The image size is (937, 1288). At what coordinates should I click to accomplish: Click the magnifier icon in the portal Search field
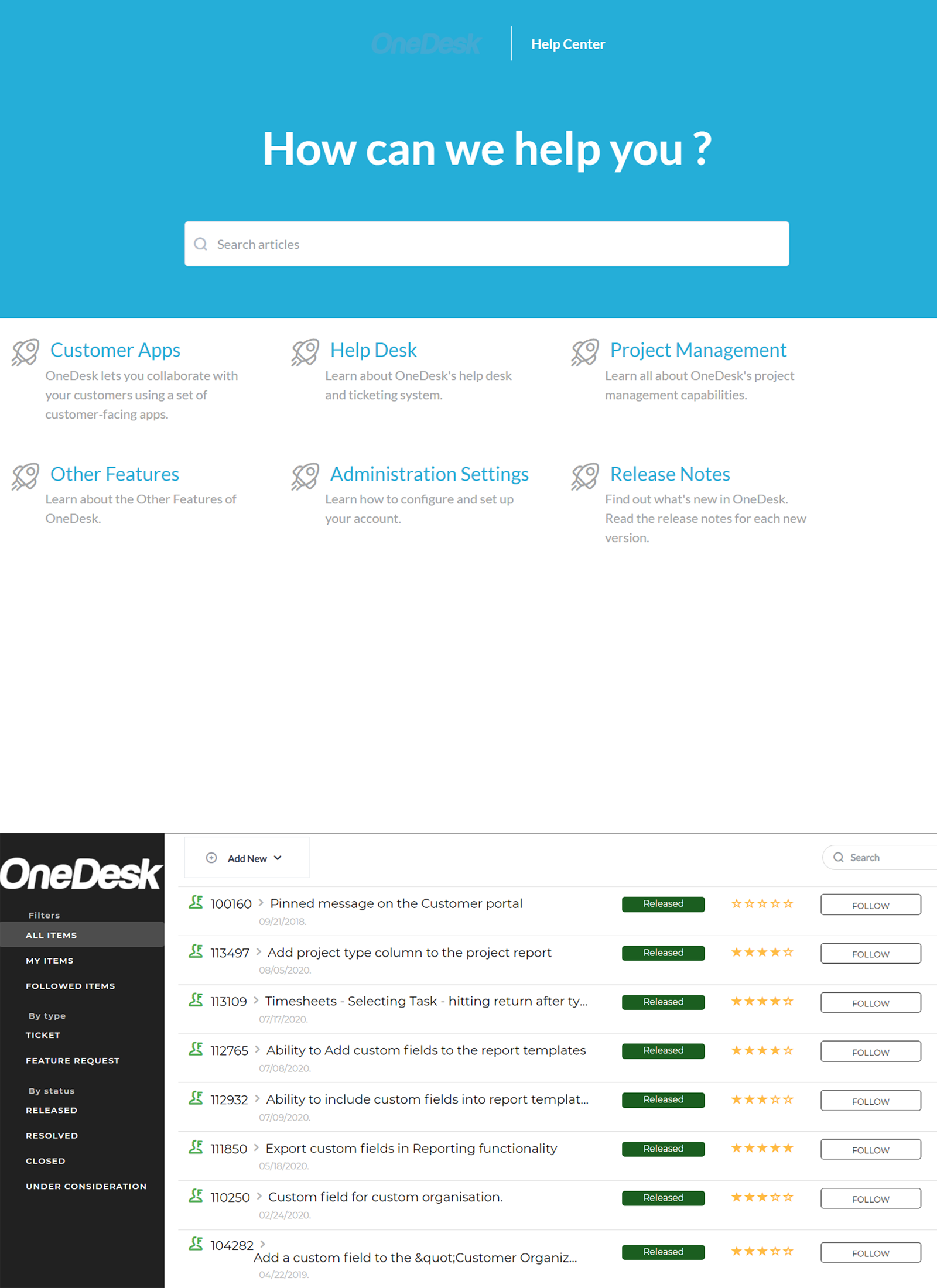point(839,857)
